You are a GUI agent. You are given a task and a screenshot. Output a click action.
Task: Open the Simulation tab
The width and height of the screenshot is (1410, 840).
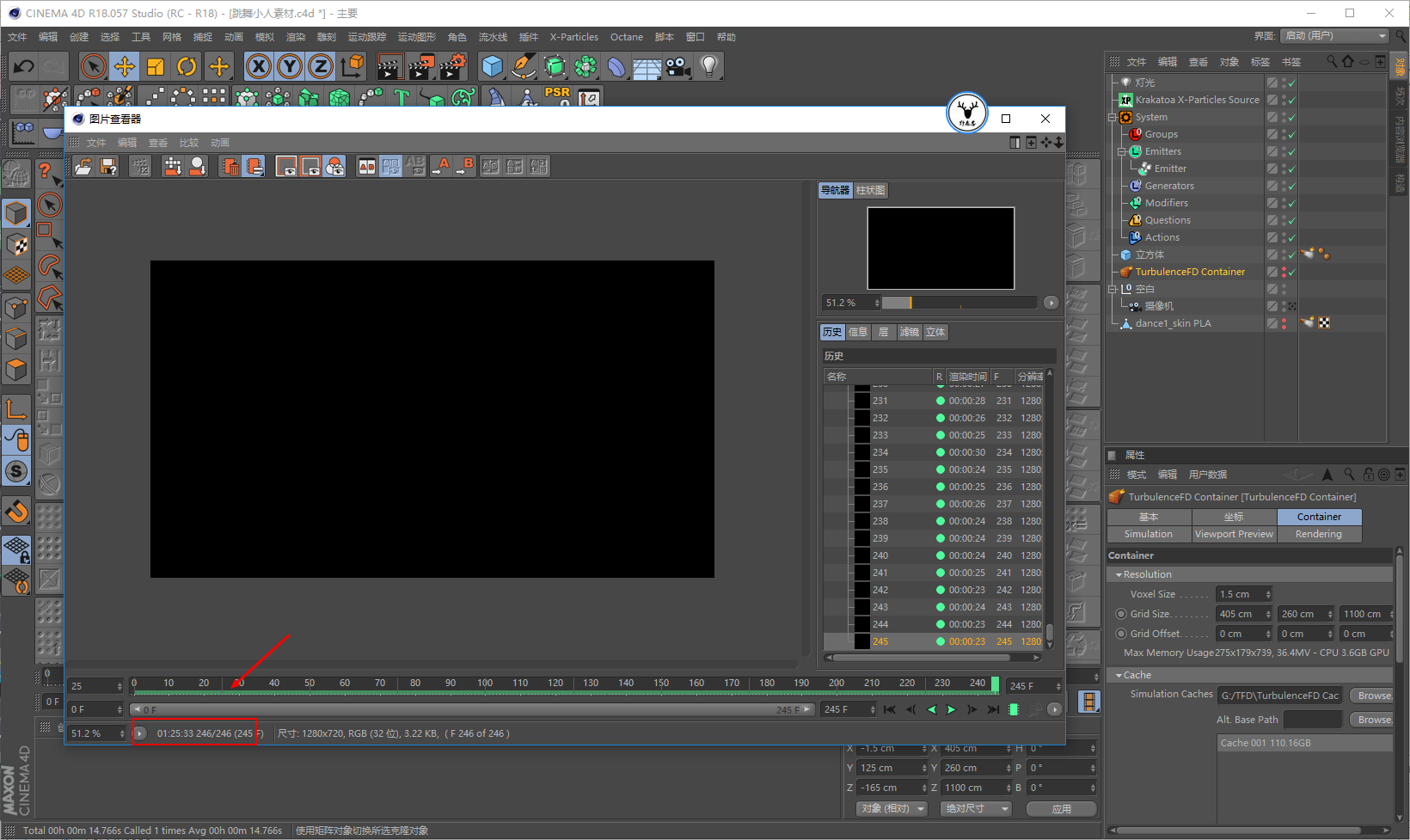pos(1149,534)
